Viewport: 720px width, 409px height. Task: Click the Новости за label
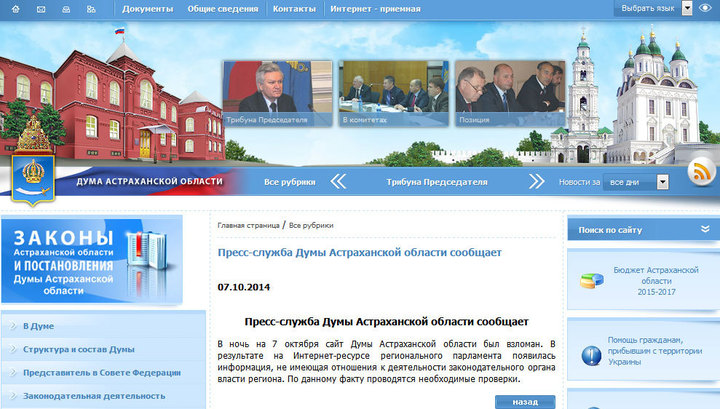coord(579,182)
